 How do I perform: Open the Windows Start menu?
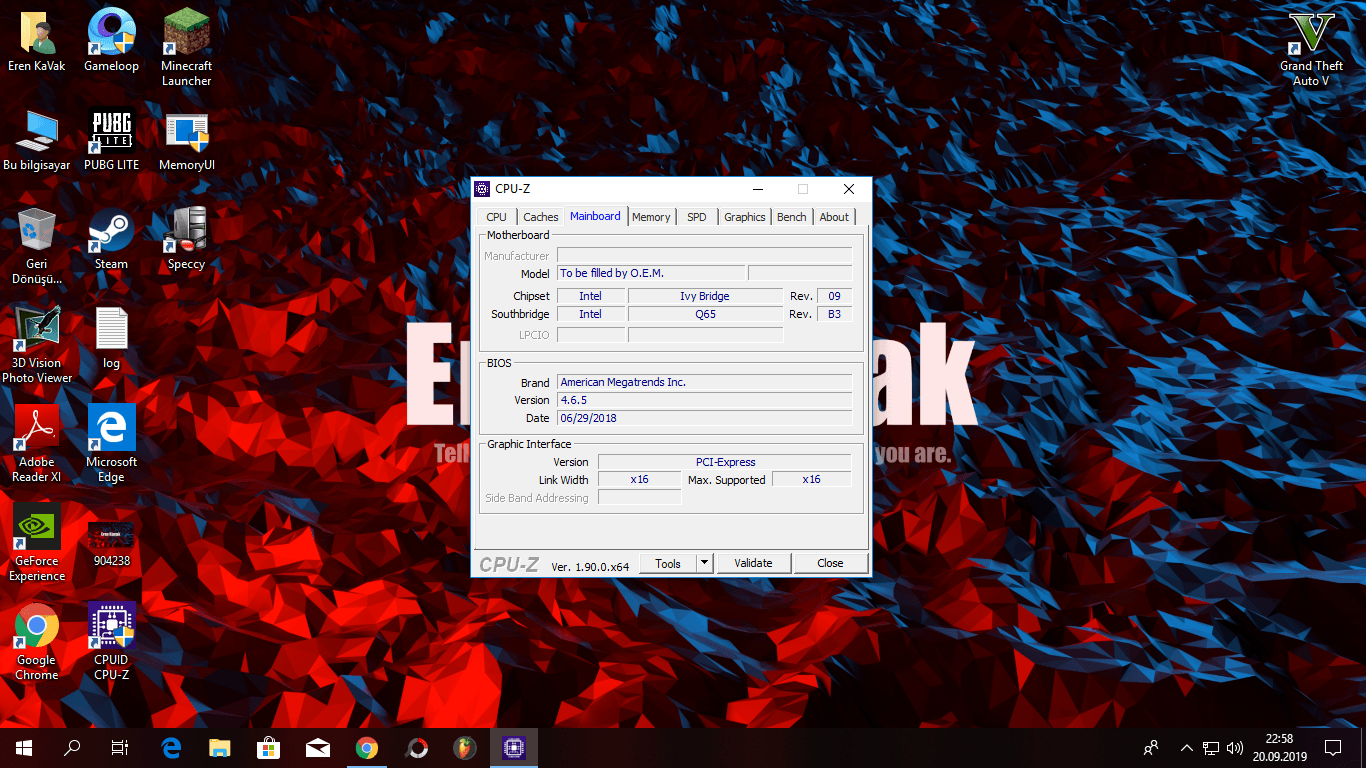[24, 747]
